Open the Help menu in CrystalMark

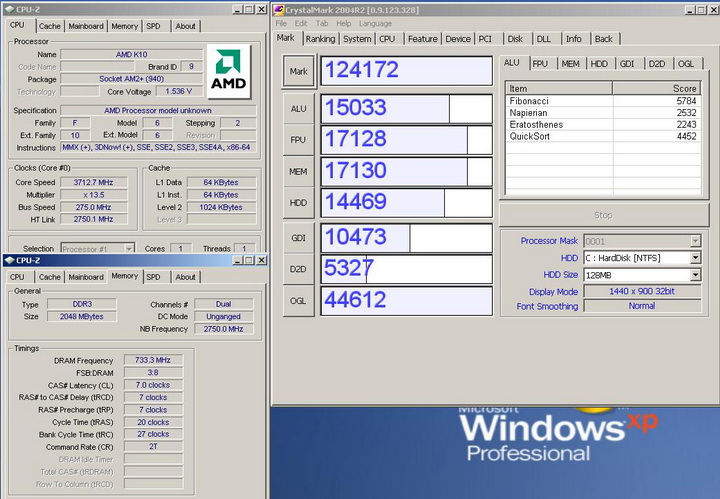pyautogui.click(x=343, y=23)
